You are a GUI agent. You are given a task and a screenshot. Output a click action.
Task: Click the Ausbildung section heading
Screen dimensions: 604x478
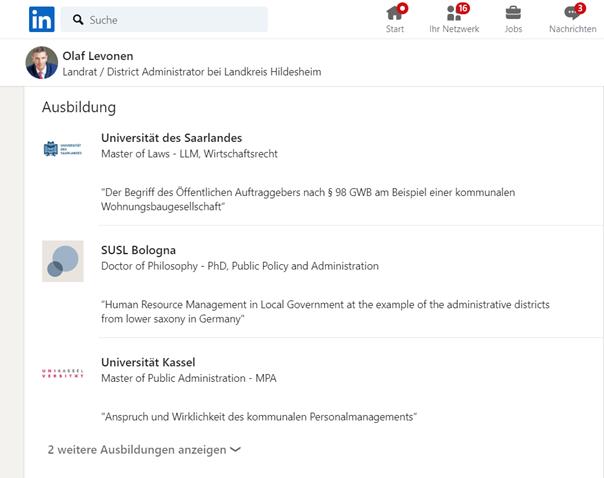pyautogui.click(x=79, y=107)
